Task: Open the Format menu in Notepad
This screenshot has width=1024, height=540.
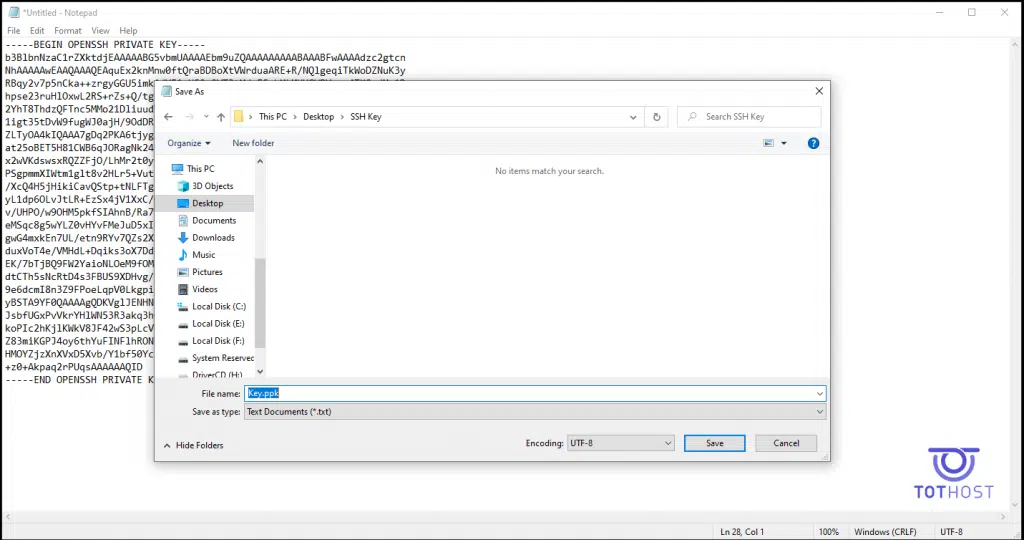Action: pos(68,31)
